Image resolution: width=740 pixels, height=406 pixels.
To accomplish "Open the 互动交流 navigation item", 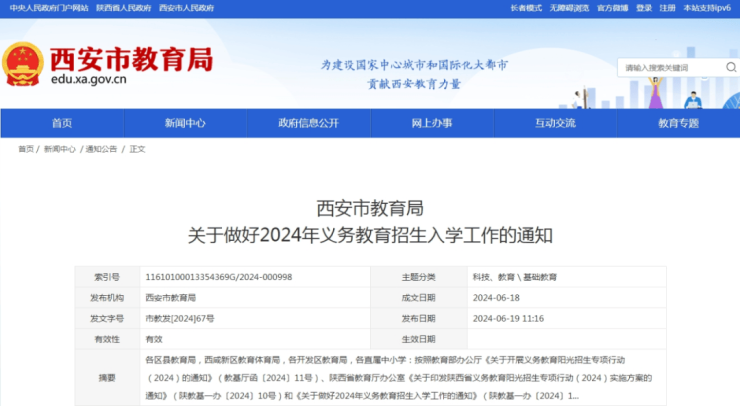I will [555, 123].
